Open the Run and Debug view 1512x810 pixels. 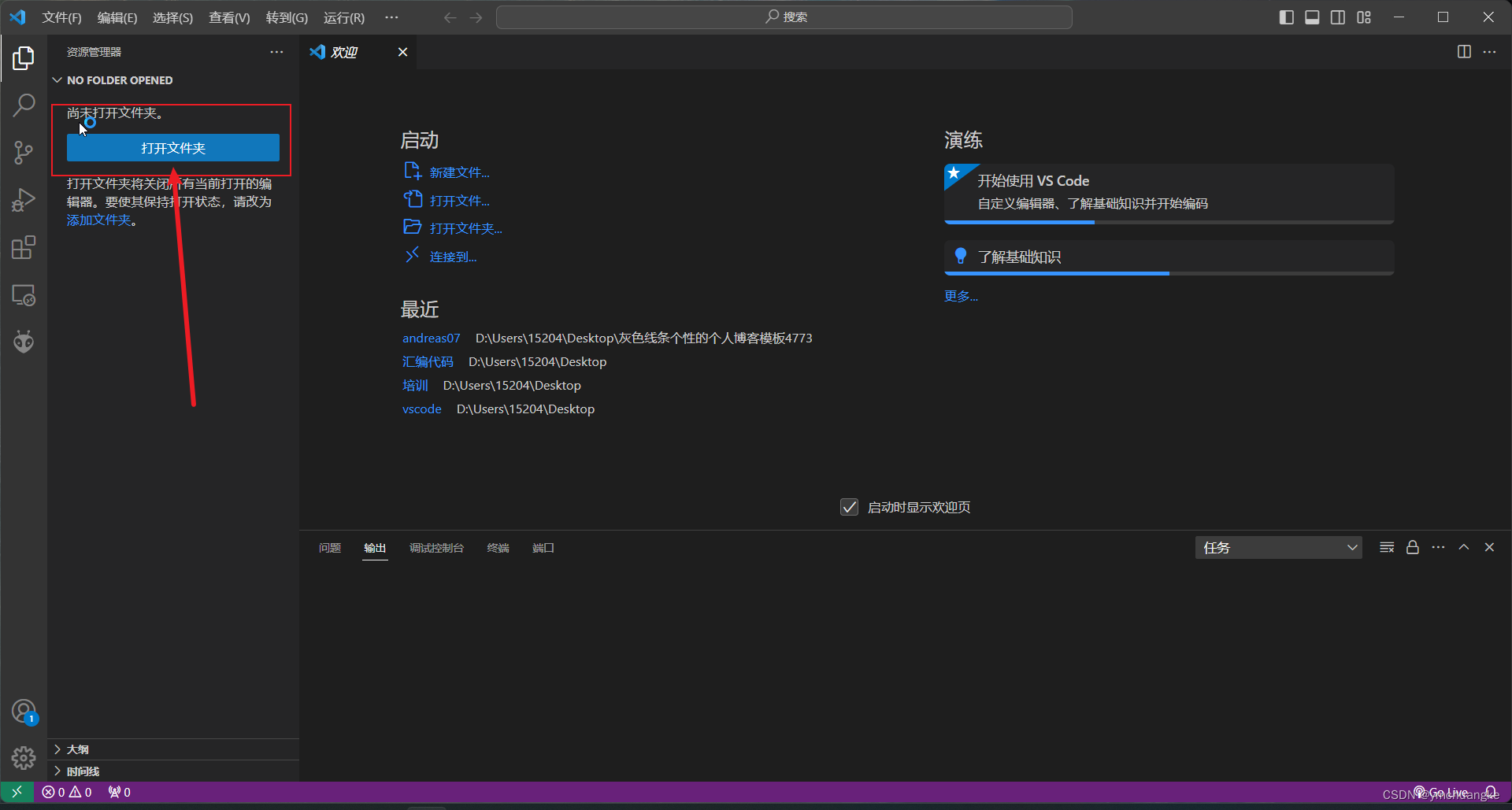click(x=24, y=200)
